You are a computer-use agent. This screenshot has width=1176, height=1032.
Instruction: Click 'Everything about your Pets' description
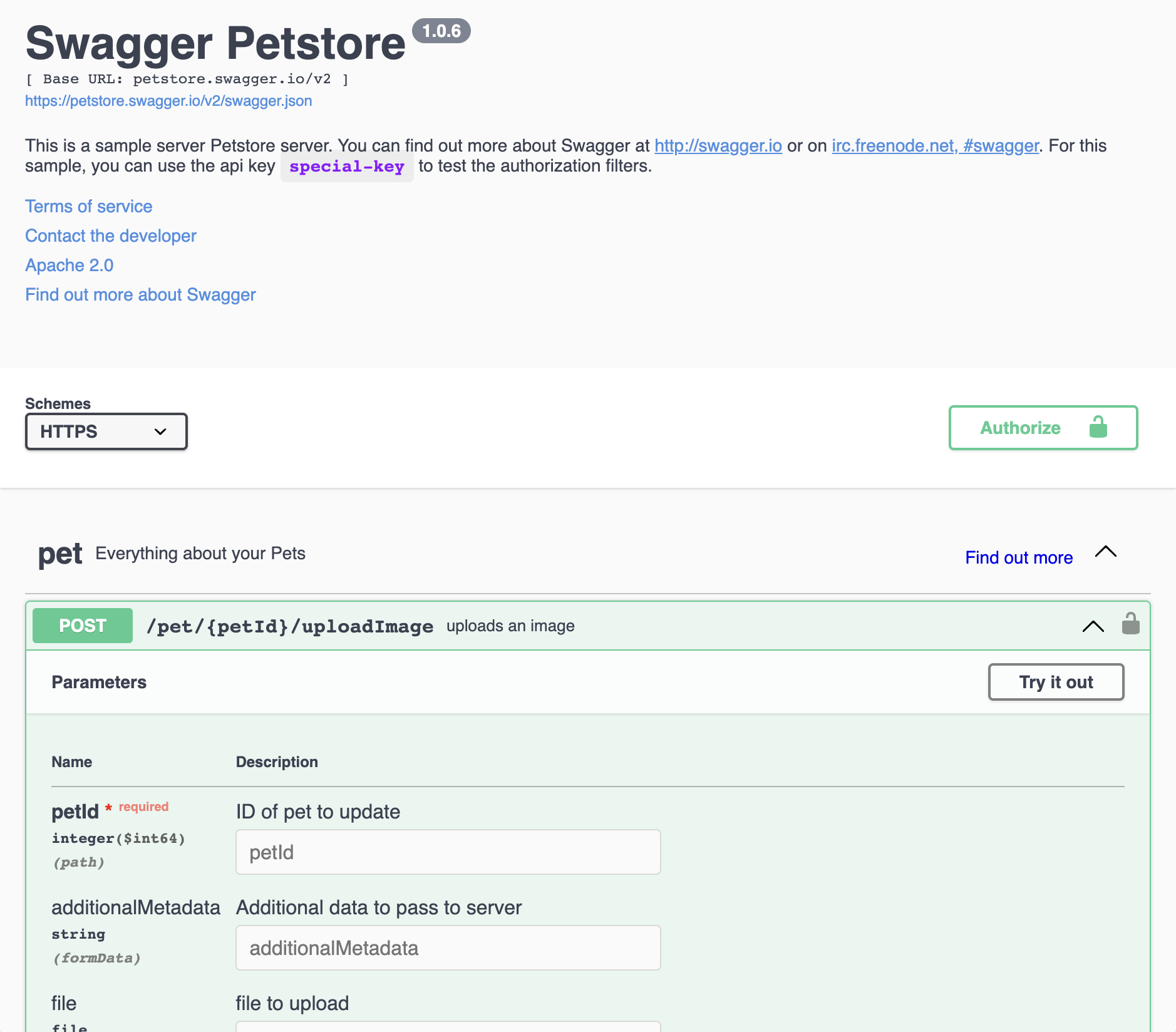pos(200,554)
